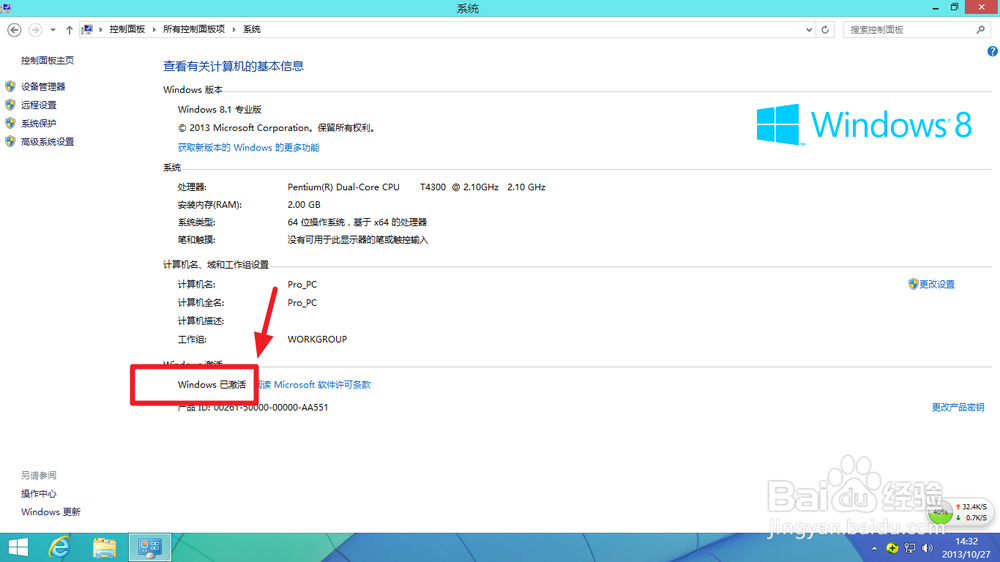The width and height of the screenshot is (1000, 562).
Task: Select Windows 8.1 专业版 edition text
Action: [x=219, y=110]
